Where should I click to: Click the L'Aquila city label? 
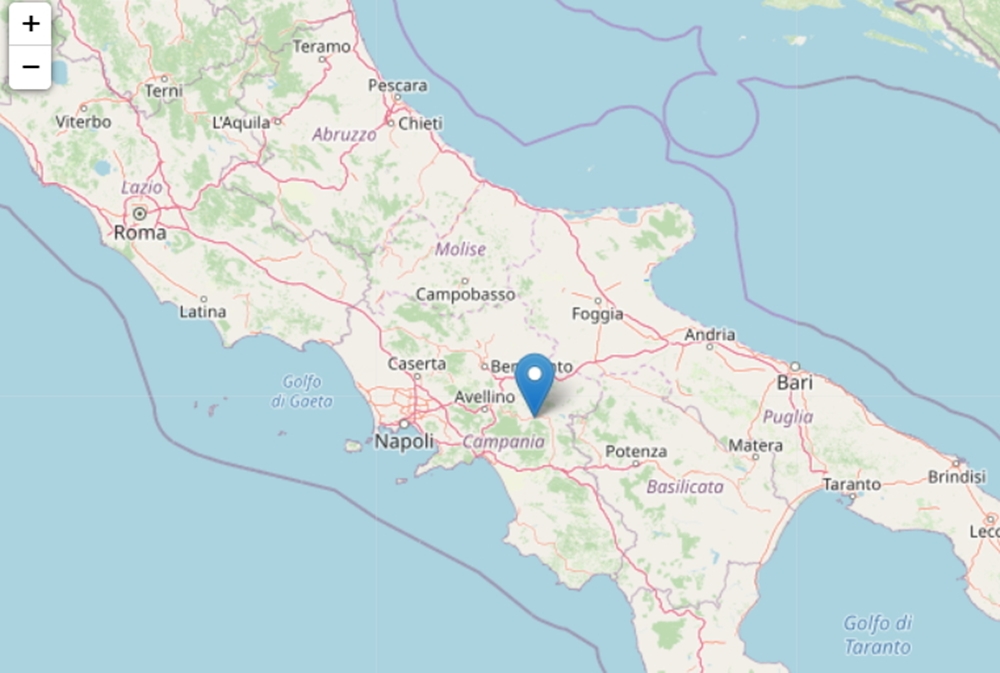(241, 123)
